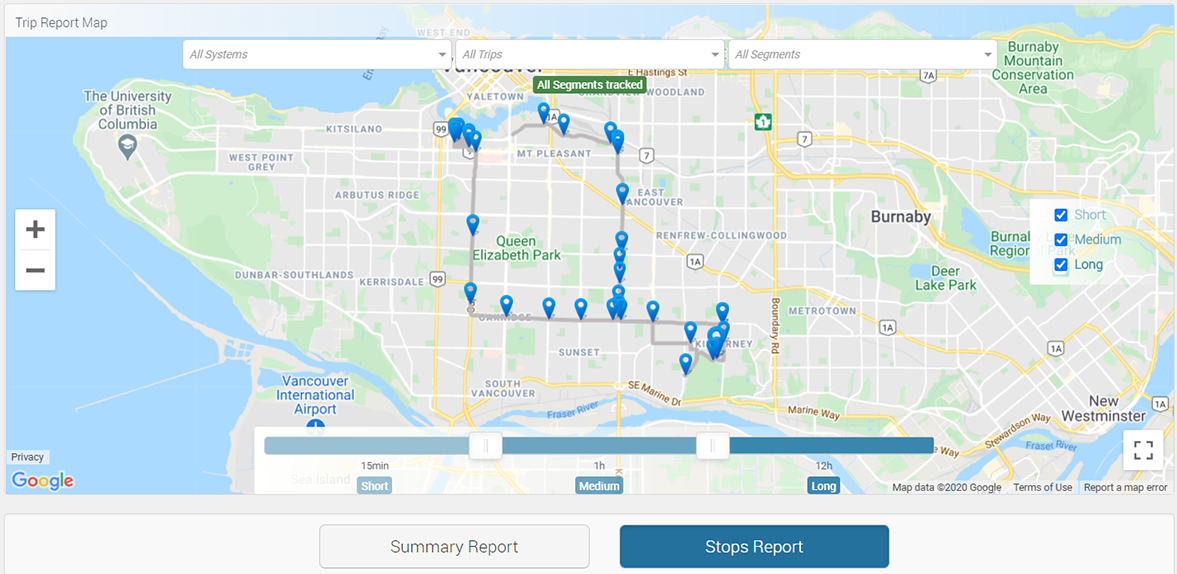Screen dimensions: 1177x574
Task: Open the Terms of Use link
Action: click(1042, 488)
